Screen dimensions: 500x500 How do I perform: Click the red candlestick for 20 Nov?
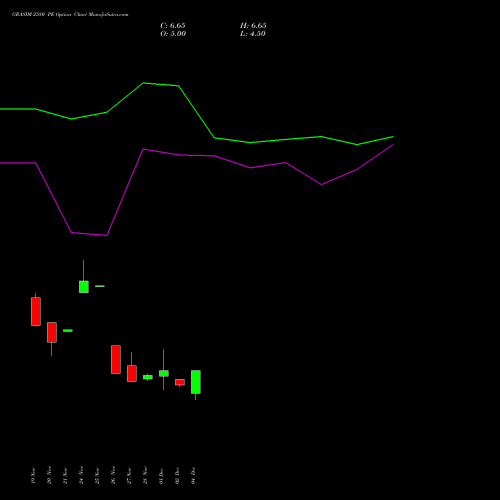[x=52, y=332]
